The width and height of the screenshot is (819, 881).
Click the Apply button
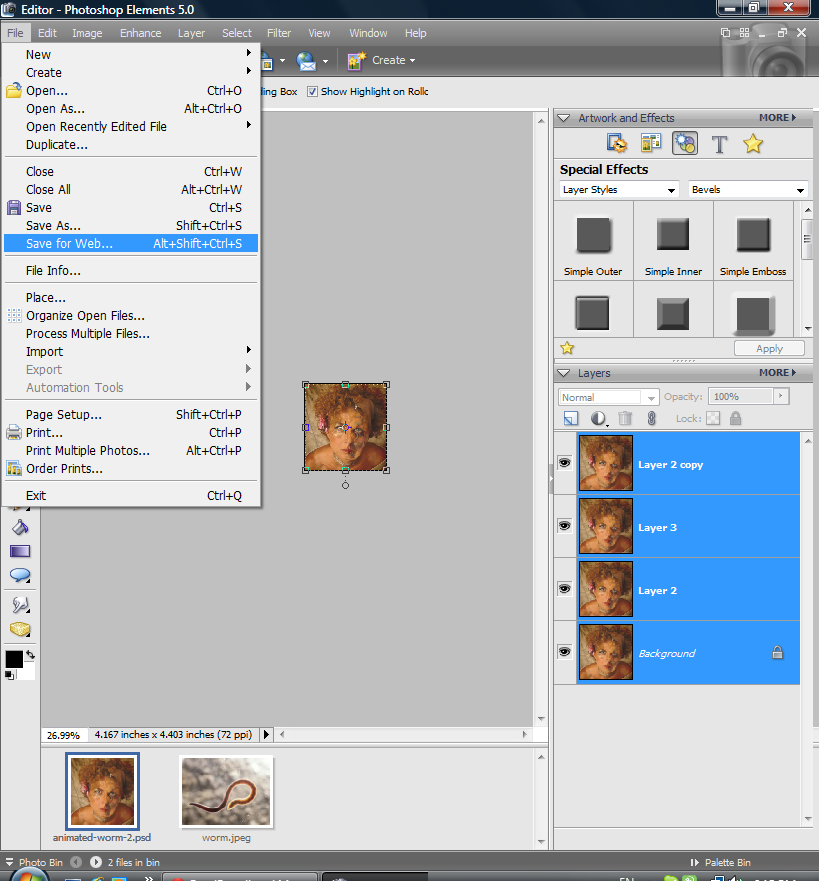769,348
